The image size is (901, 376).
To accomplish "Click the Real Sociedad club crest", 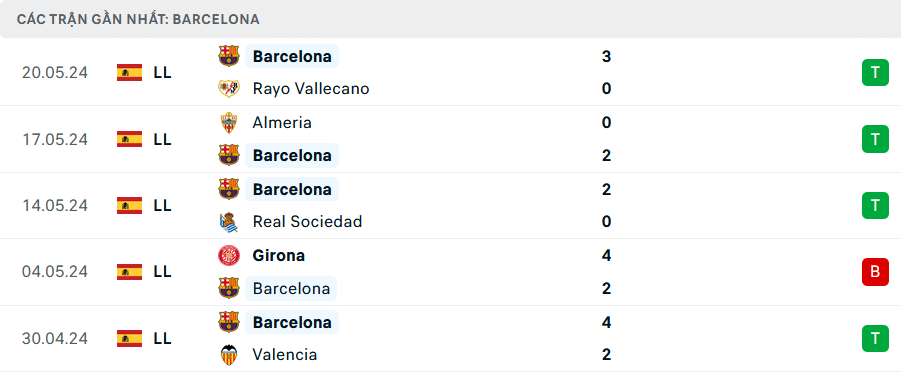I will (x=229, y=222).
